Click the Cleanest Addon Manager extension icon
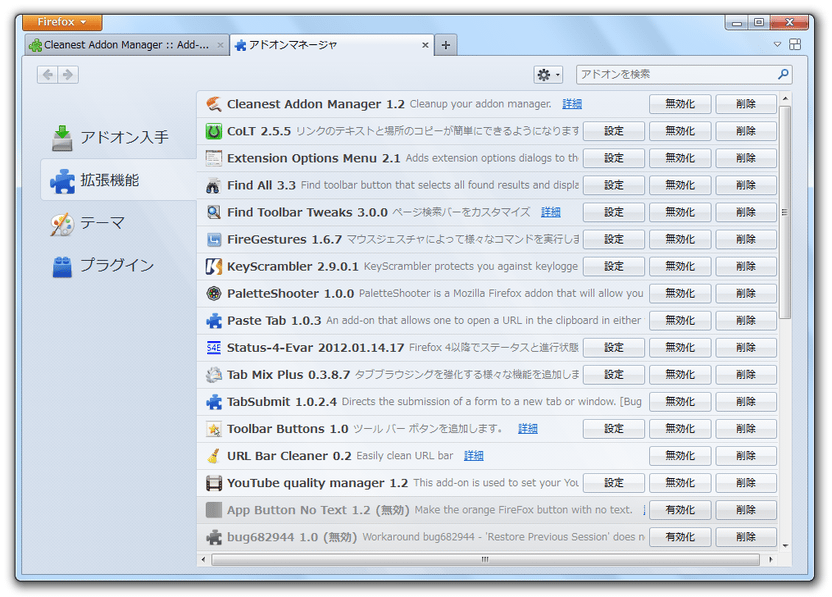 click(x=214, y=104)
